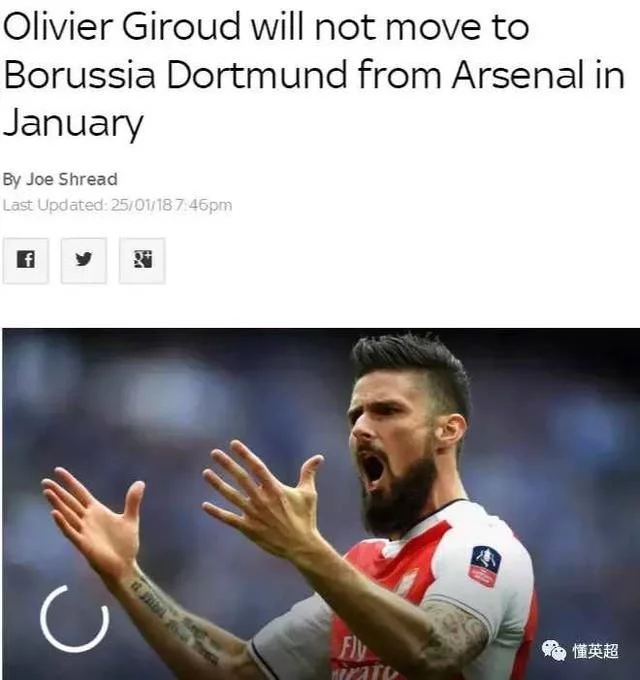The height and width of the screenshot is (680, 640).
Task: Click the circular loading spinner on the photo
Action: coord(75,619)
